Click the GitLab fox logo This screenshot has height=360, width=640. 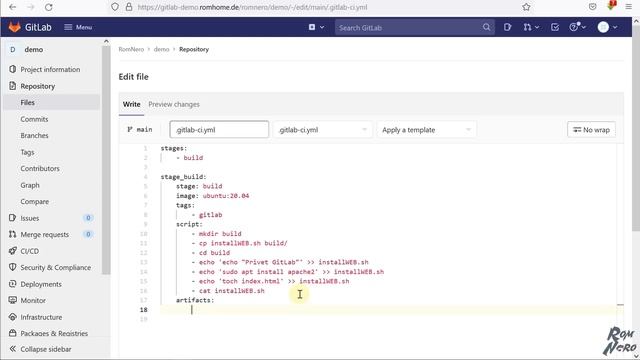[x=15, y=27]
